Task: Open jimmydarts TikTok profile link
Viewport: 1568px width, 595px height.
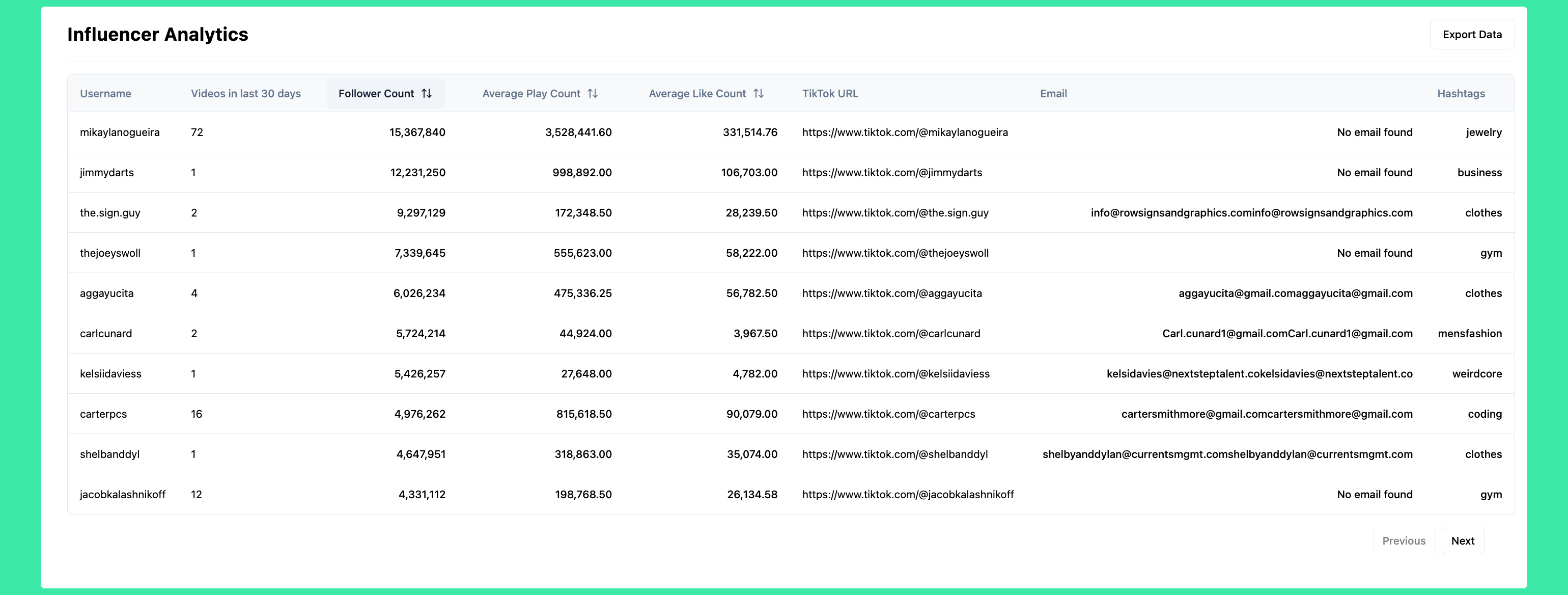Action: pos(892,172)
